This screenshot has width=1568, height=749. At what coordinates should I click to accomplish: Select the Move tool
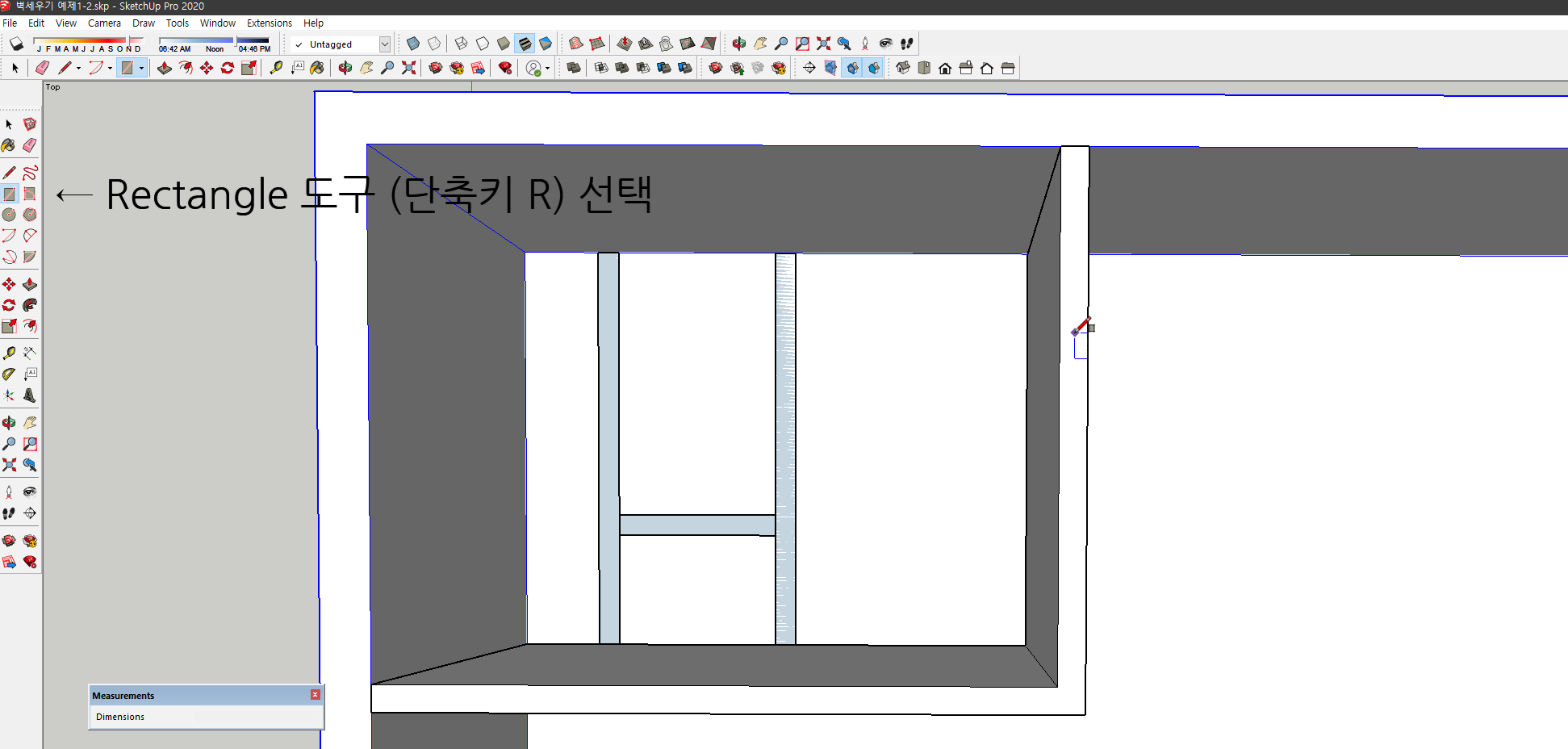9,284
